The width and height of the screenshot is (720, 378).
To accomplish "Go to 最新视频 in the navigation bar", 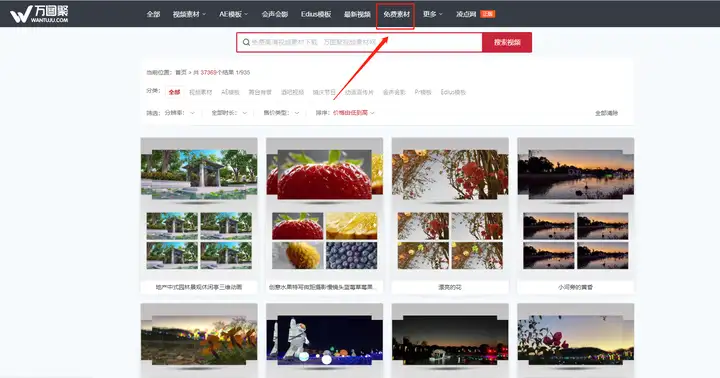I will 357,14.
